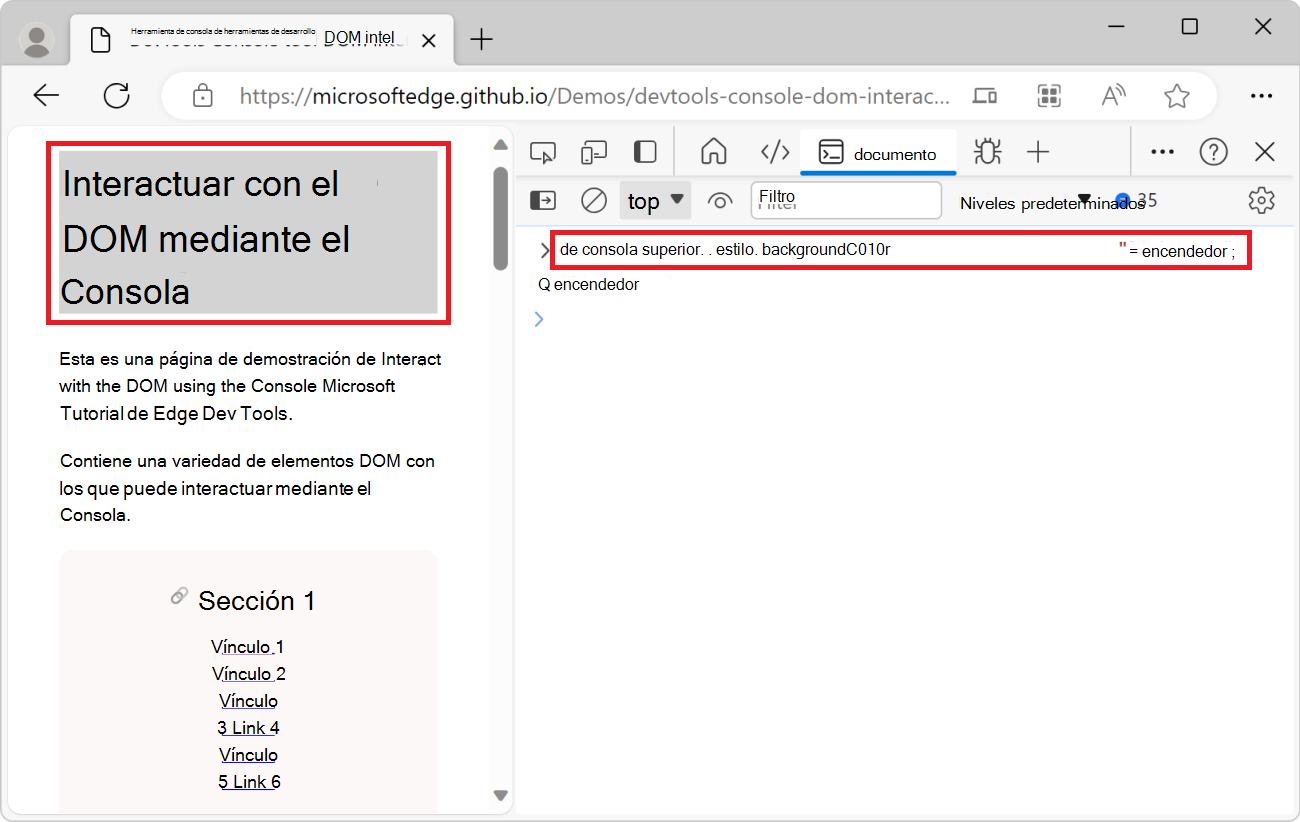Toggle the DevTools dock layout
The width and height of the screenshot is (1300, 822).
(644, 151)
